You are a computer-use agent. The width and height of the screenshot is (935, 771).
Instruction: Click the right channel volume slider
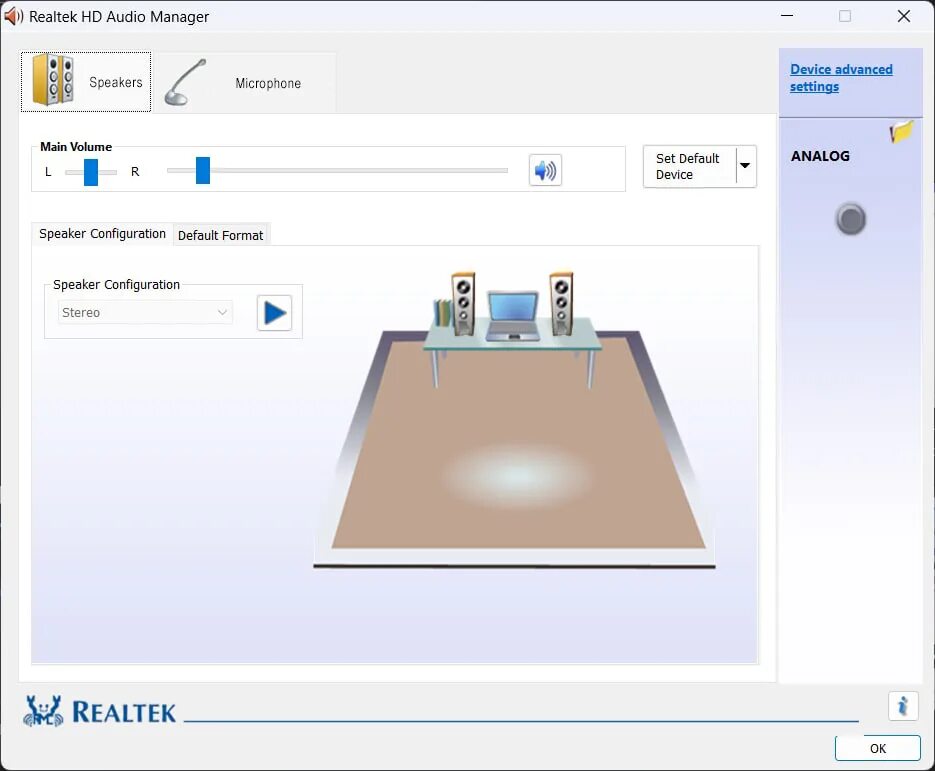pyautogui.click(x=203, y=171)
